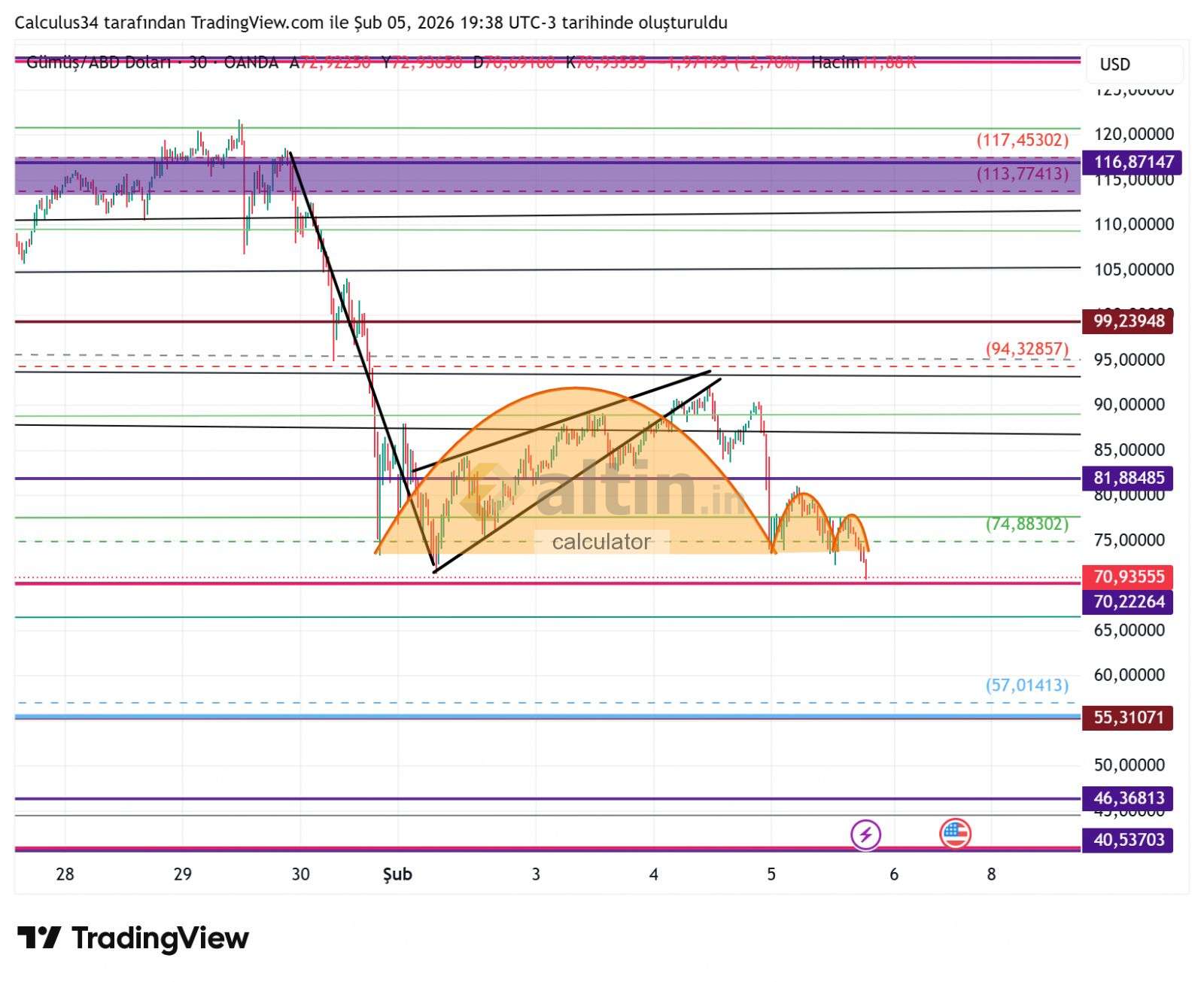Select the 116,87147 price label

pyautogui.click(x=1132, y=162)
